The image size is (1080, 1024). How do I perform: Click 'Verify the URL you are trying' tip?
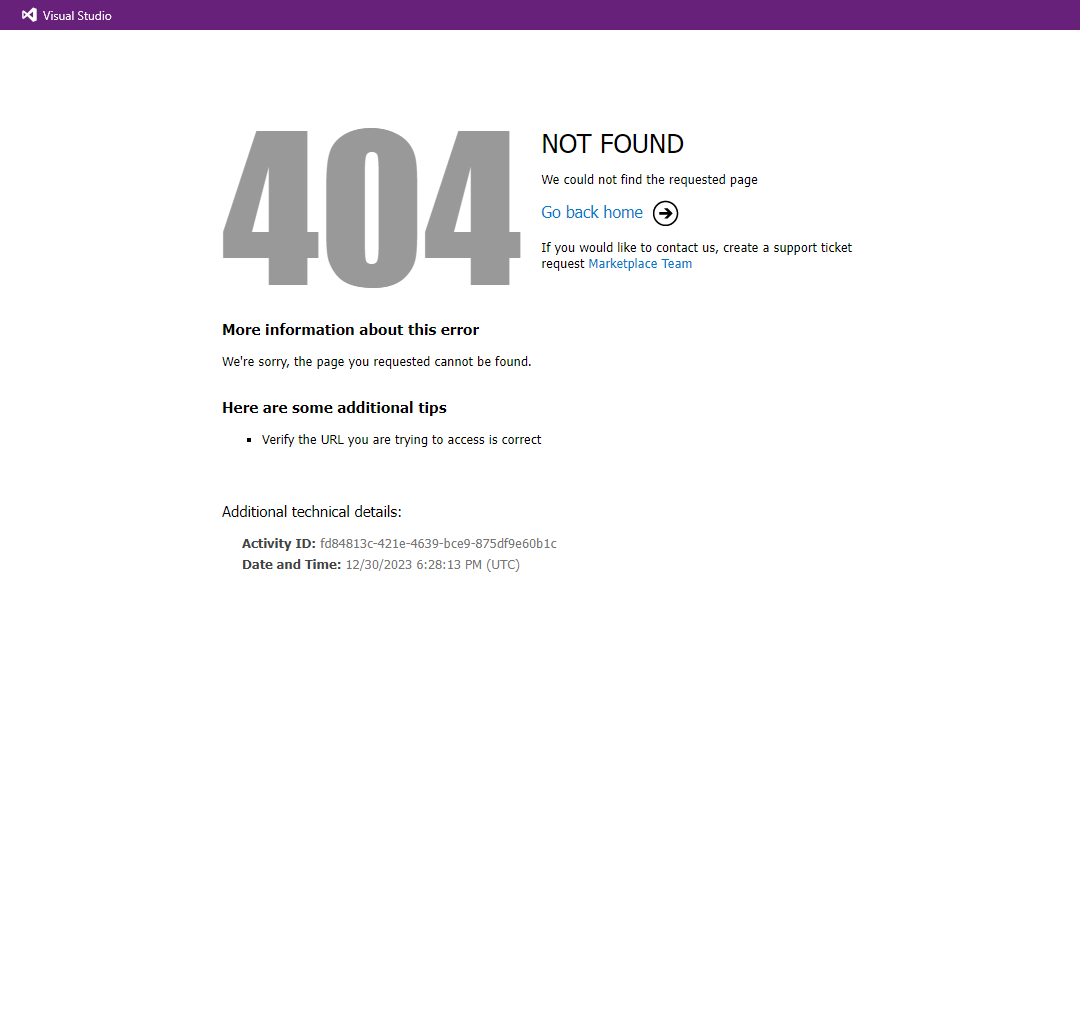point(402,439)
